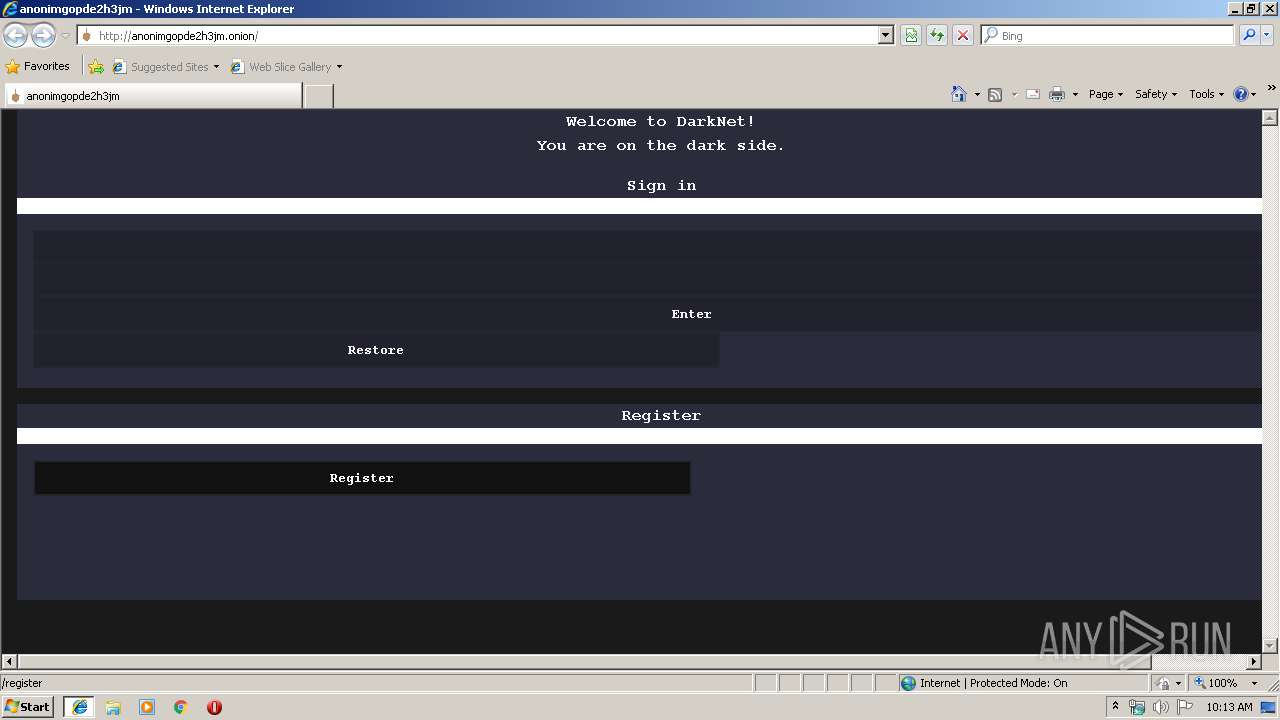Click Add to Favorites Bar icon

pyautogui.click(x=96, y=67)
